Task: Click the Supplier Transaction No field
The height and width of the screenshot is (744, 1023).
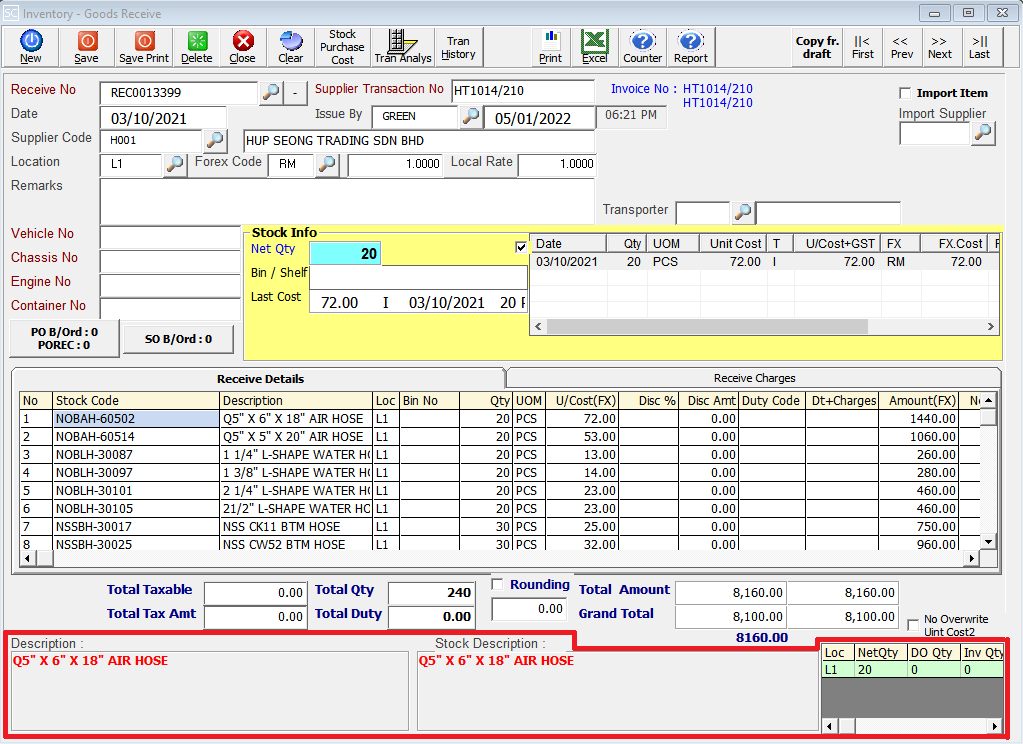Action: pos(523,91)
